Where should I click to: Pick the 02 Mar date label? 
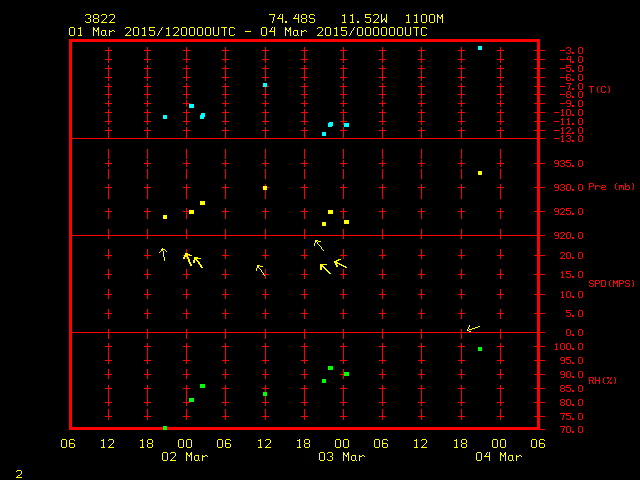pos(185,457)
